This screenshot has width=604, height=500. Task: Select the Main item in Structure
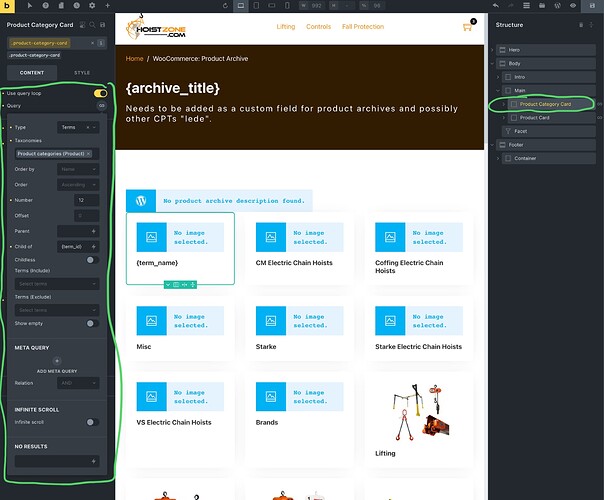(549, 91)
